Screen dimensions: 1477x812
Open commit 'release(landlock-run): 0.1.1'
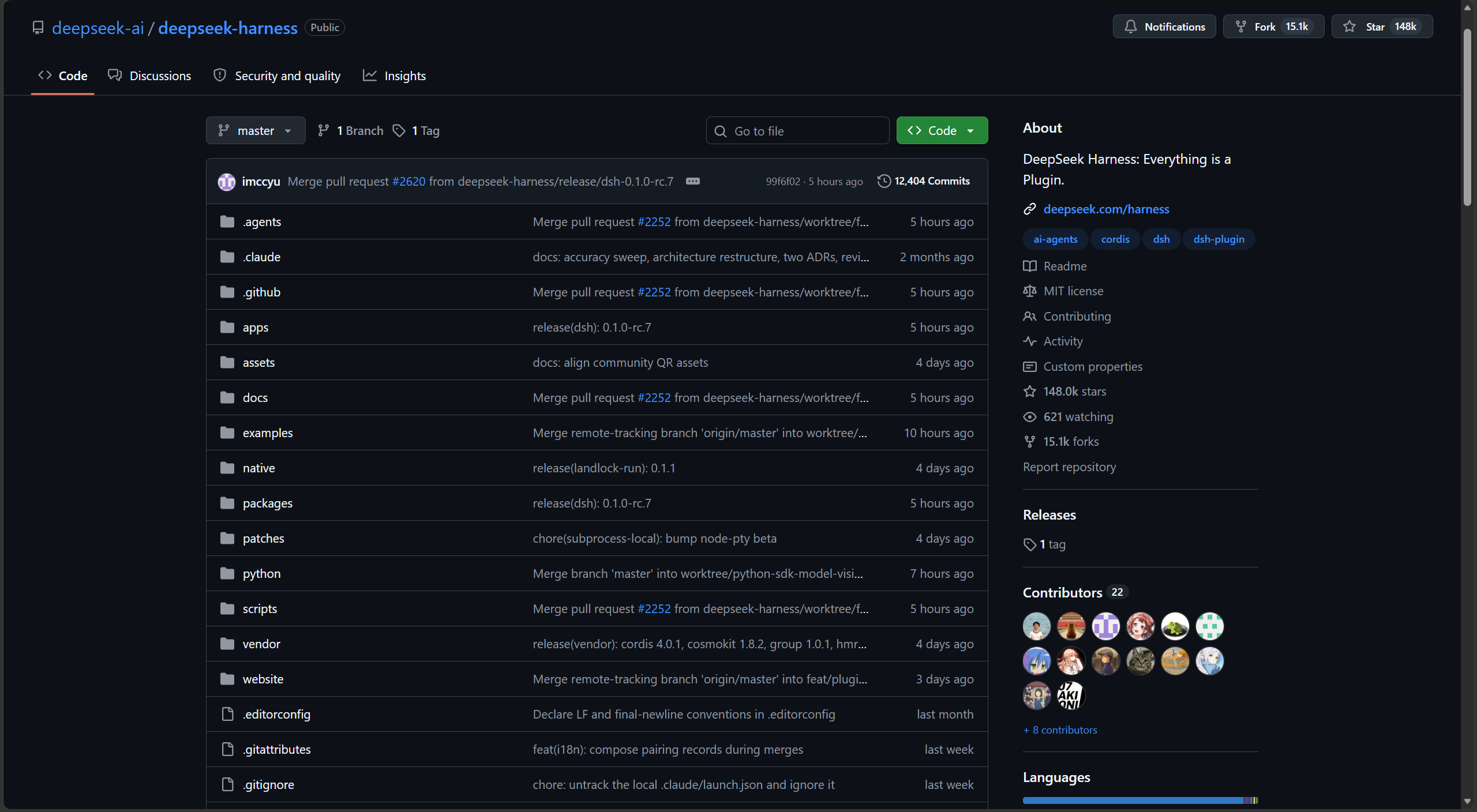(x=604, y=468)
